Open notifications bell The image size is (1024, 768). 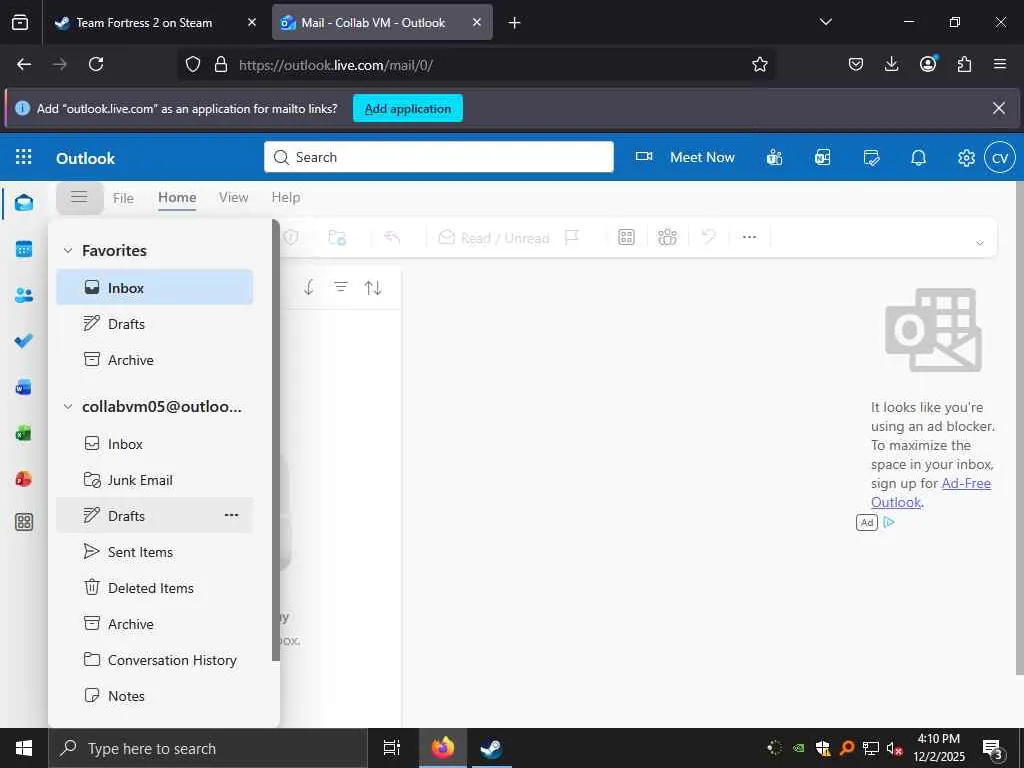[x=919, y=157]
